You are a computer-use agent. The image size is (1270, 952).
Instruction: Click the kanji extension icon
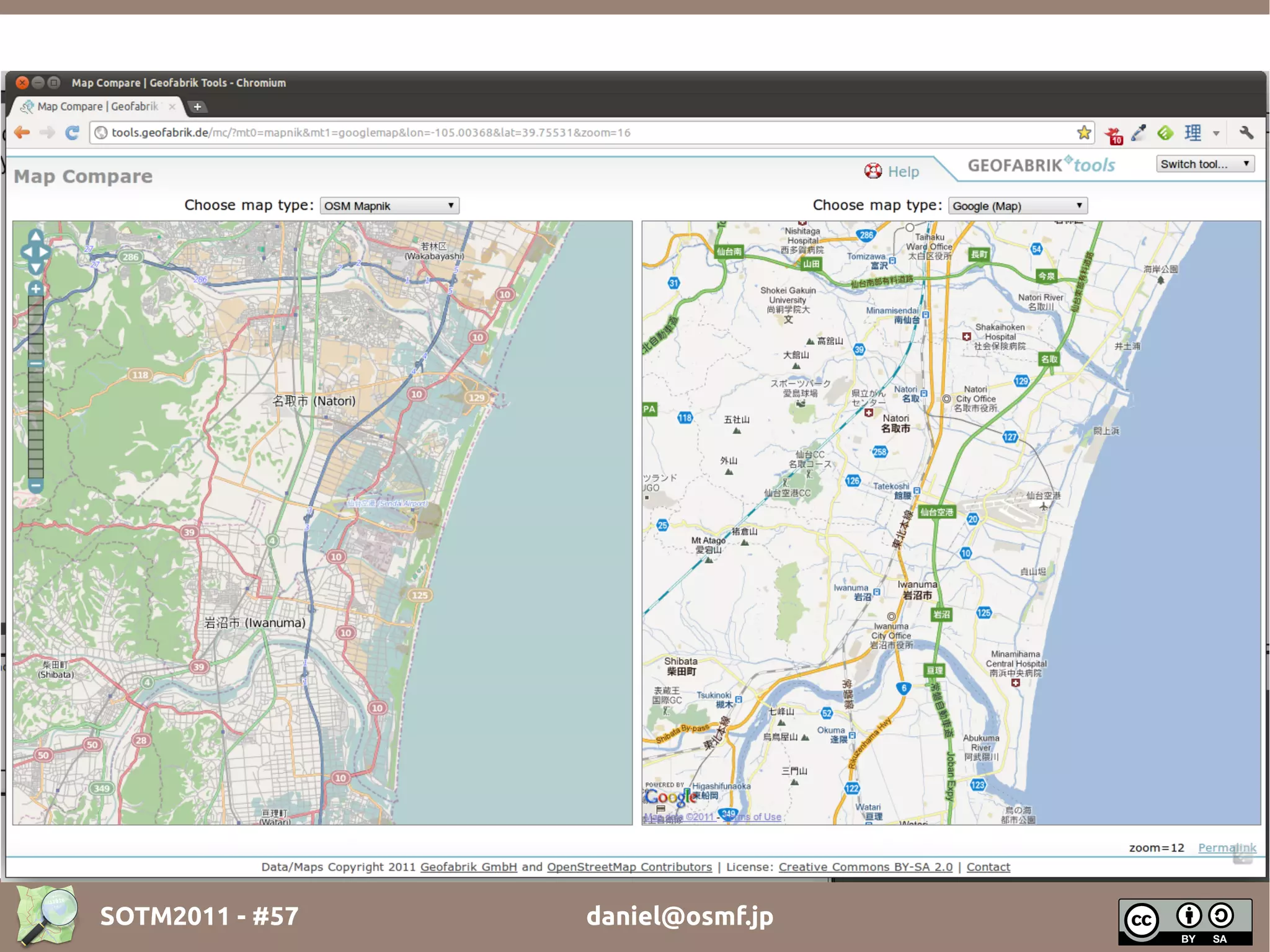(1192, 133)
